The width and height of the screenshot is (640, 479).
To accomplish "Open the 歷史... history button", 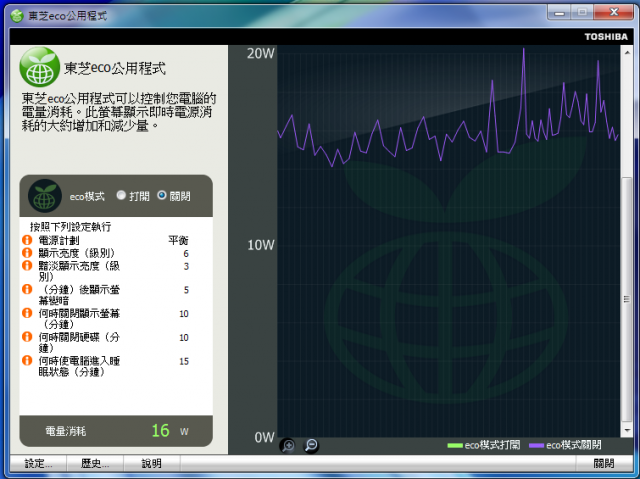I will (95, 463).
